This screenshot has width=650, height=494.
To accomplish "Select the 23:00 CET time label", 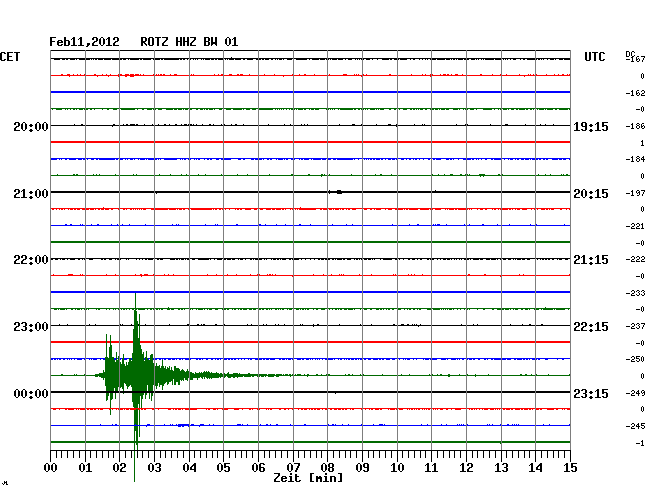I will point(31,327).
